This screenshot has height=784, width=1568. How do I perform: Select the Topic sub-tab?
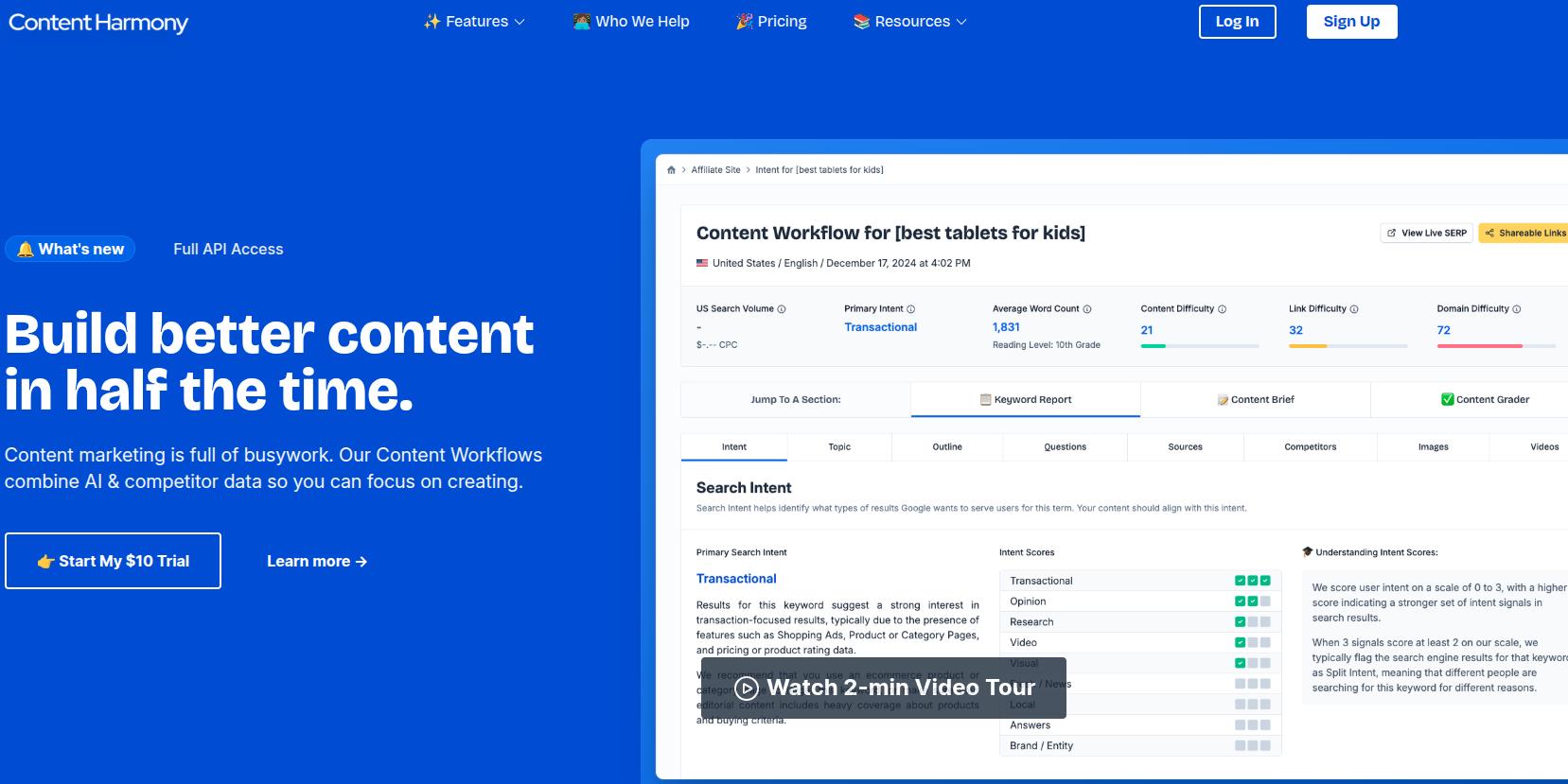(839, 446)
